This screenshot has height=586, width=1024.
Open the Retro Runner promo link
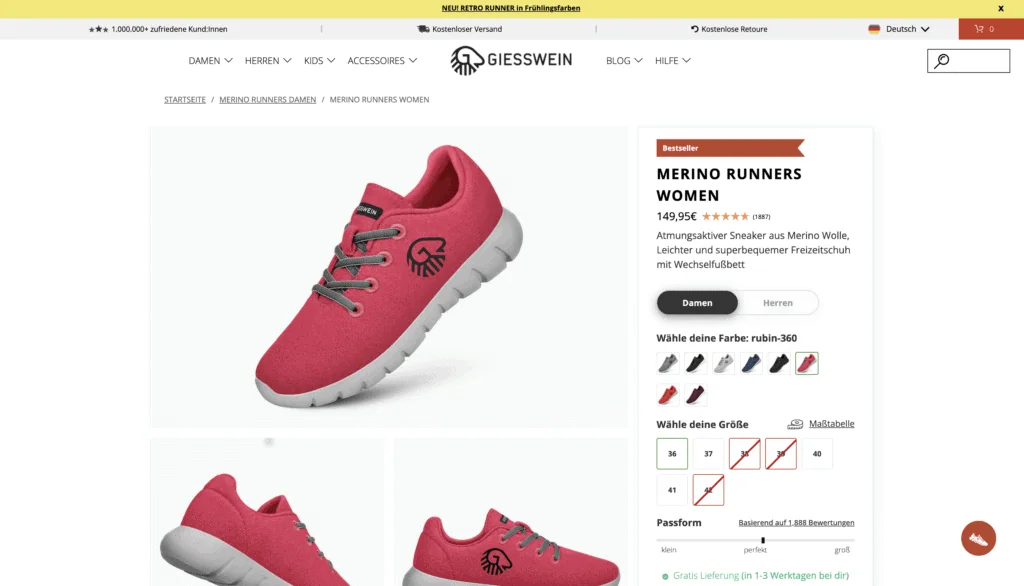(511, 8)
